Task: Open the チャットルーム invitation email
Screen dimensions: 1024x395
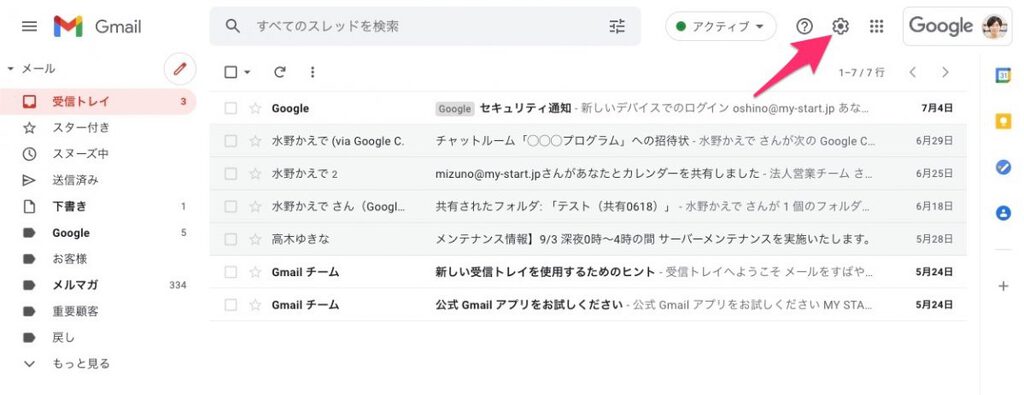Action: tap(588, 141)
